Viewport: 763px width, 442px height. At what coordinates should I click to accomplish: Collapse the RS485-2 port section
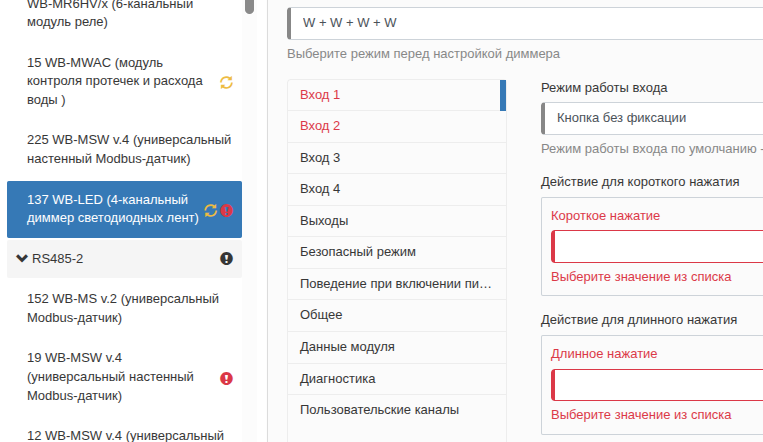[x=22, y=258]
